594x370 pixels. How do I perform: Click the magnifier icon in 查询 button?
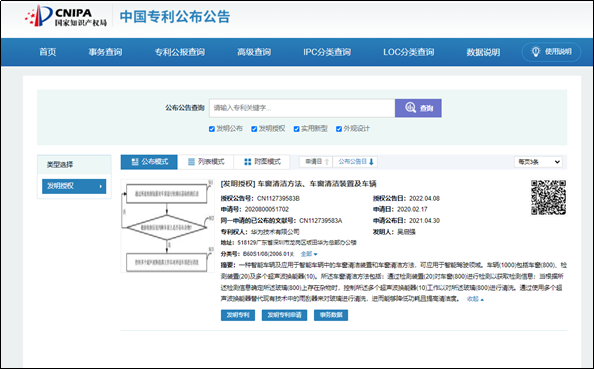tap(410, 108)
